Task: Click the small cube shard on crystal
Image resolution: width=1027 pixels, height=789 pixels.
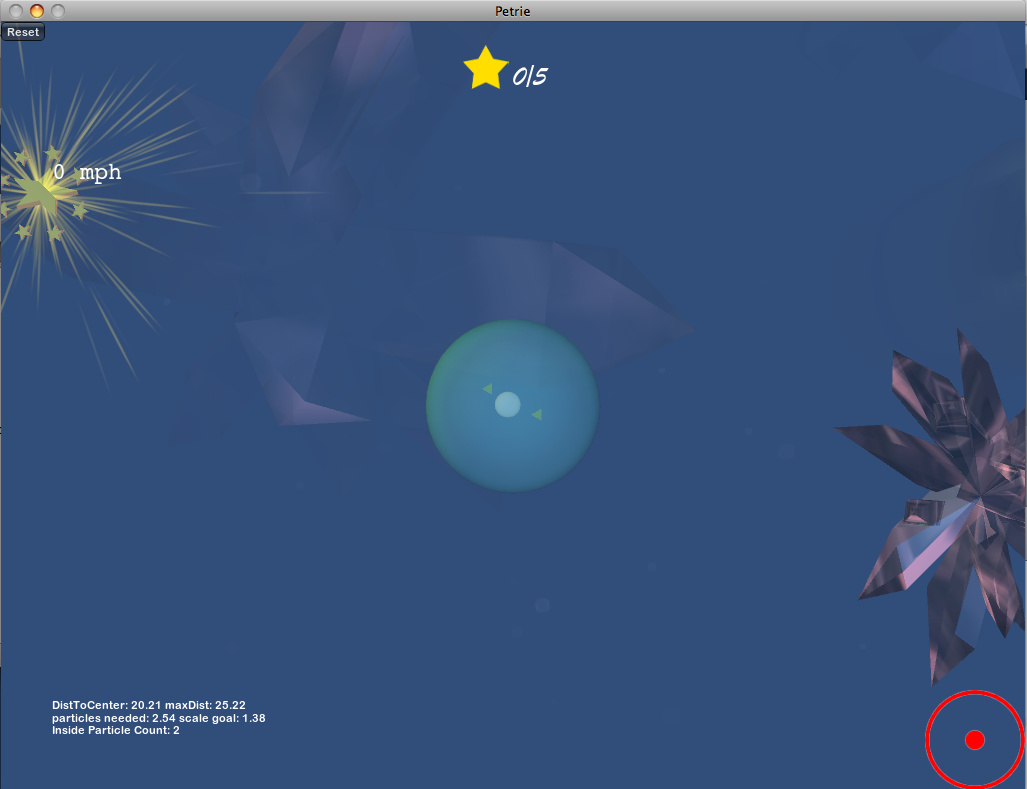Action: (x=923, y=511)
